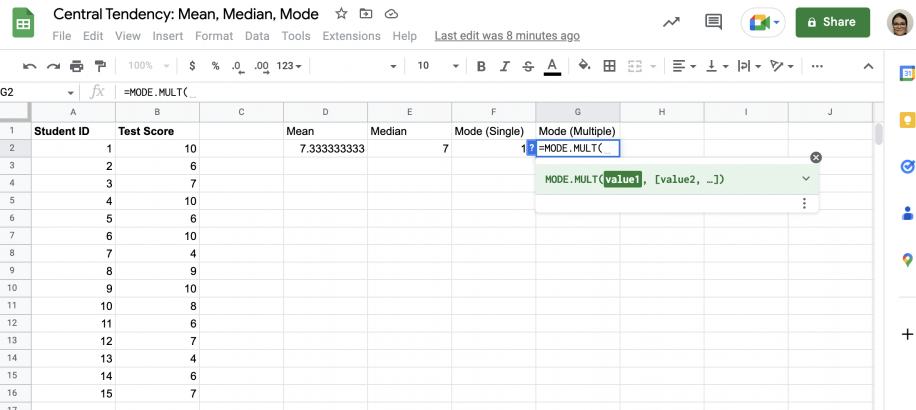Screen dimensions: 916x410
Task: Select column G header
Action: pos(578,112)
